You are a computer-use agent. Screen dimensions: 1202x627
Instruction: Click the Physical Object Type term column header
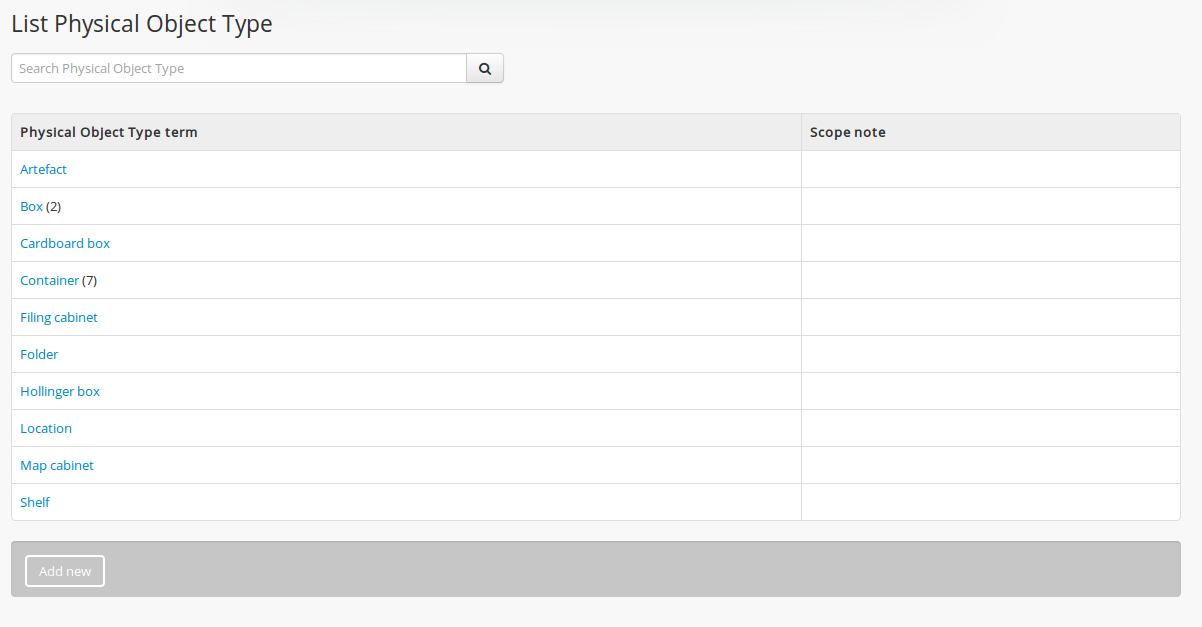tap(109, 133)
